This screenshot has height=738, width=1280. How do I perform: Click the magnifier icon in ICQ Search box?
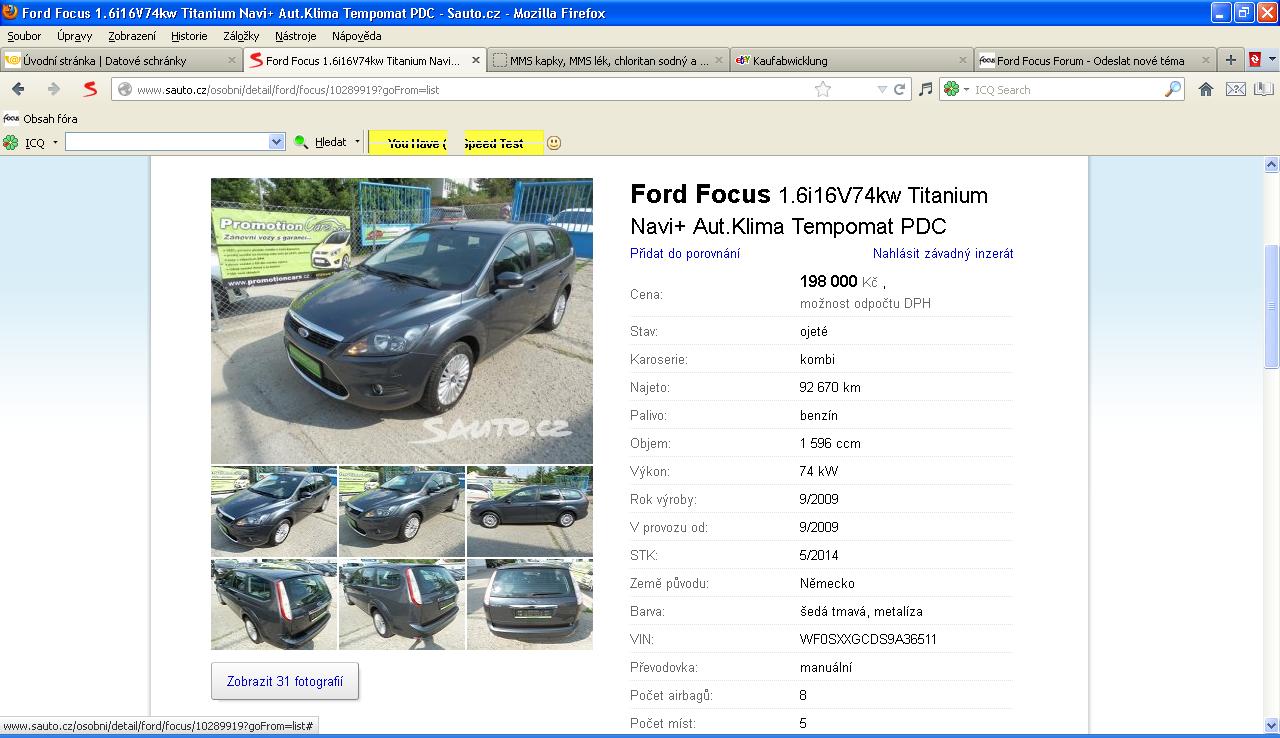pyautogui.click(x=1172, y=89)
